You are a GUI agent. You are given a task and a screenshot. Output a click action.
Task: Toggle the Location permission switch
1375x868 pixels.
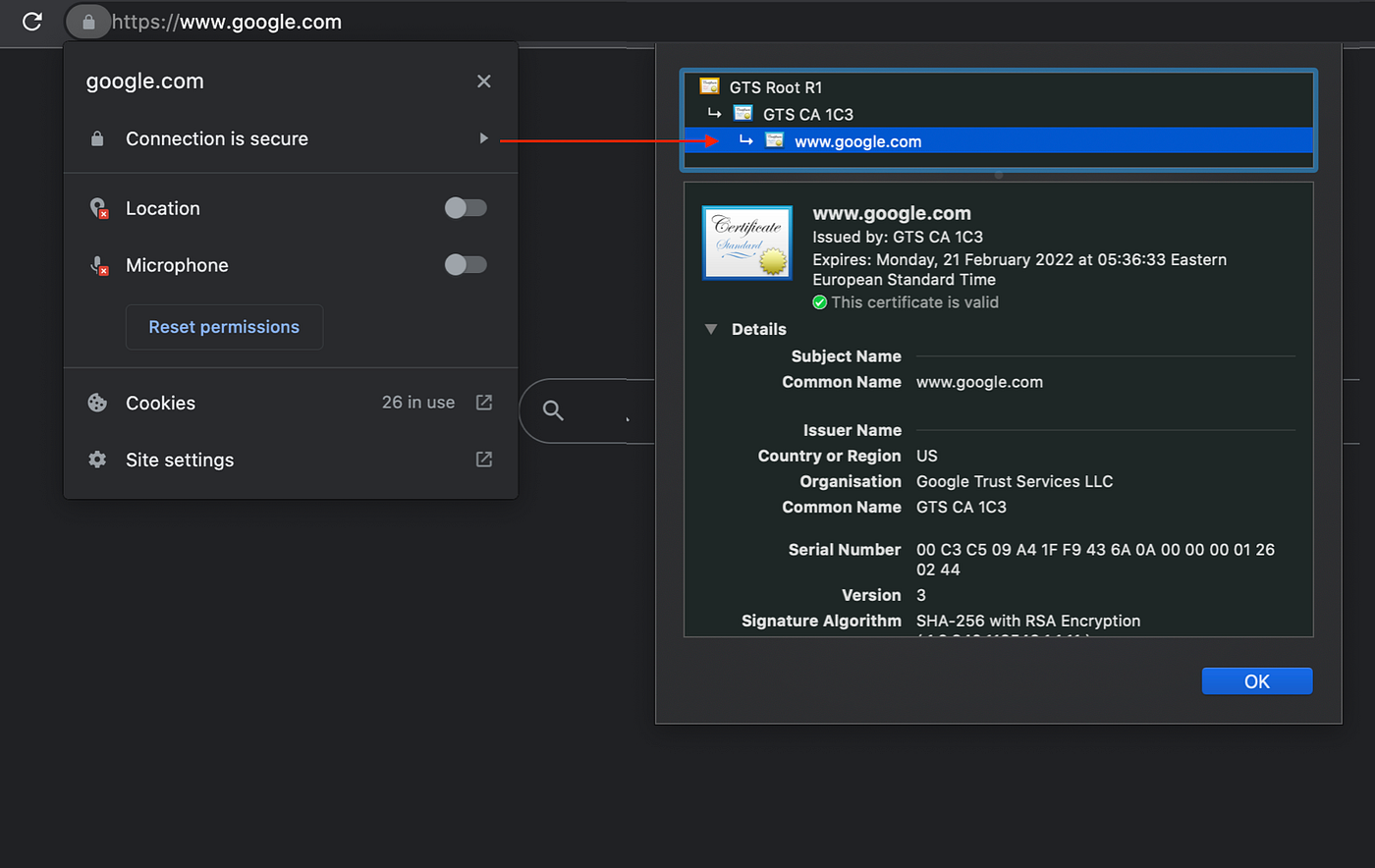466,208
